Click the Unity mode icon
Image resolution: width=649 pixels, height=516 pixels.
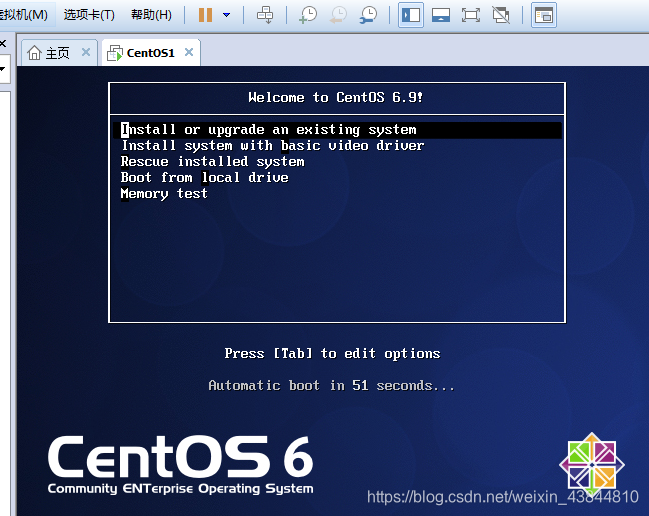tap(501, 15)
